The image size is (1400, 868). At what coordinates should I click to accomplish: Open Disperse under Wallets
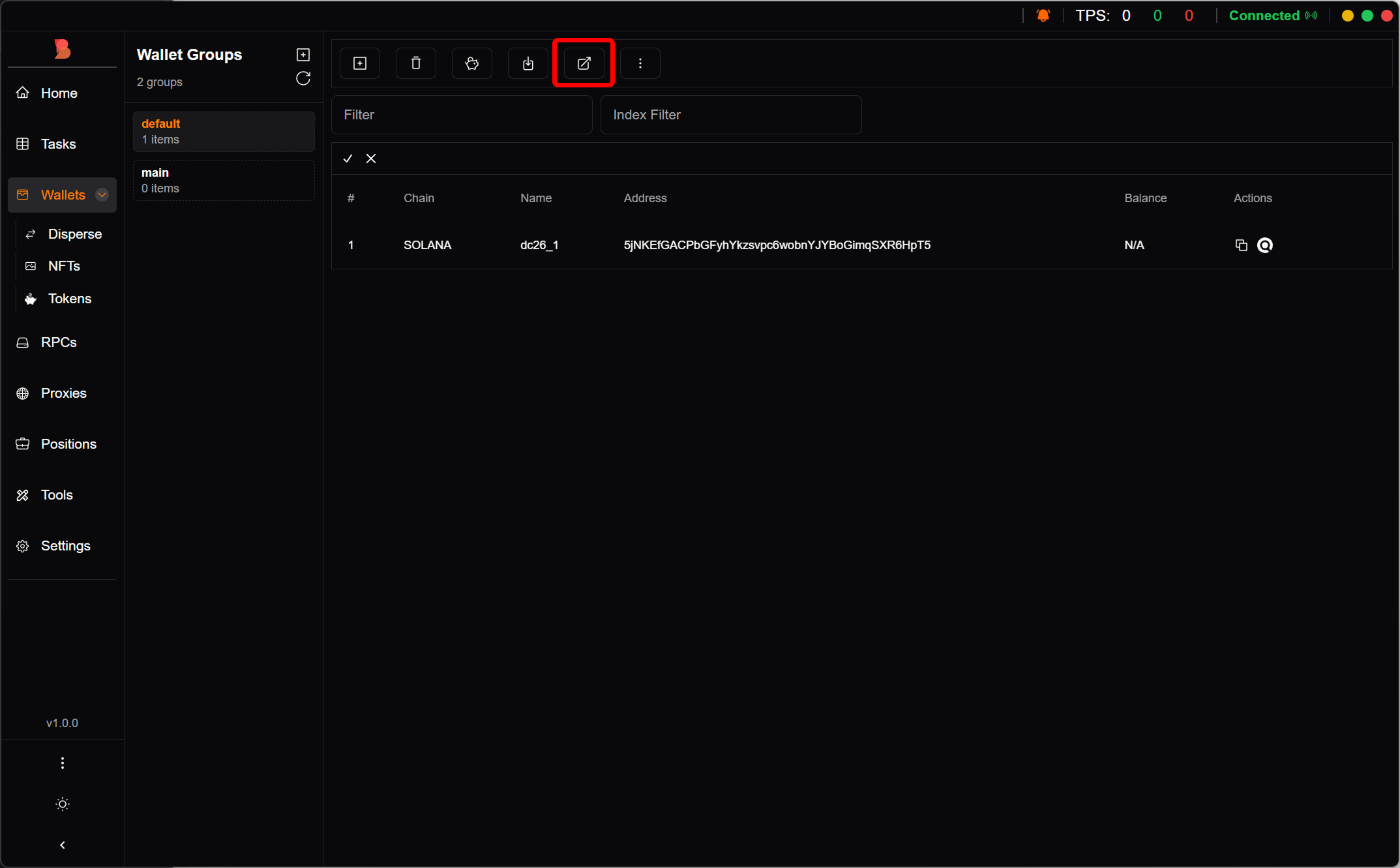click(74, 234)
